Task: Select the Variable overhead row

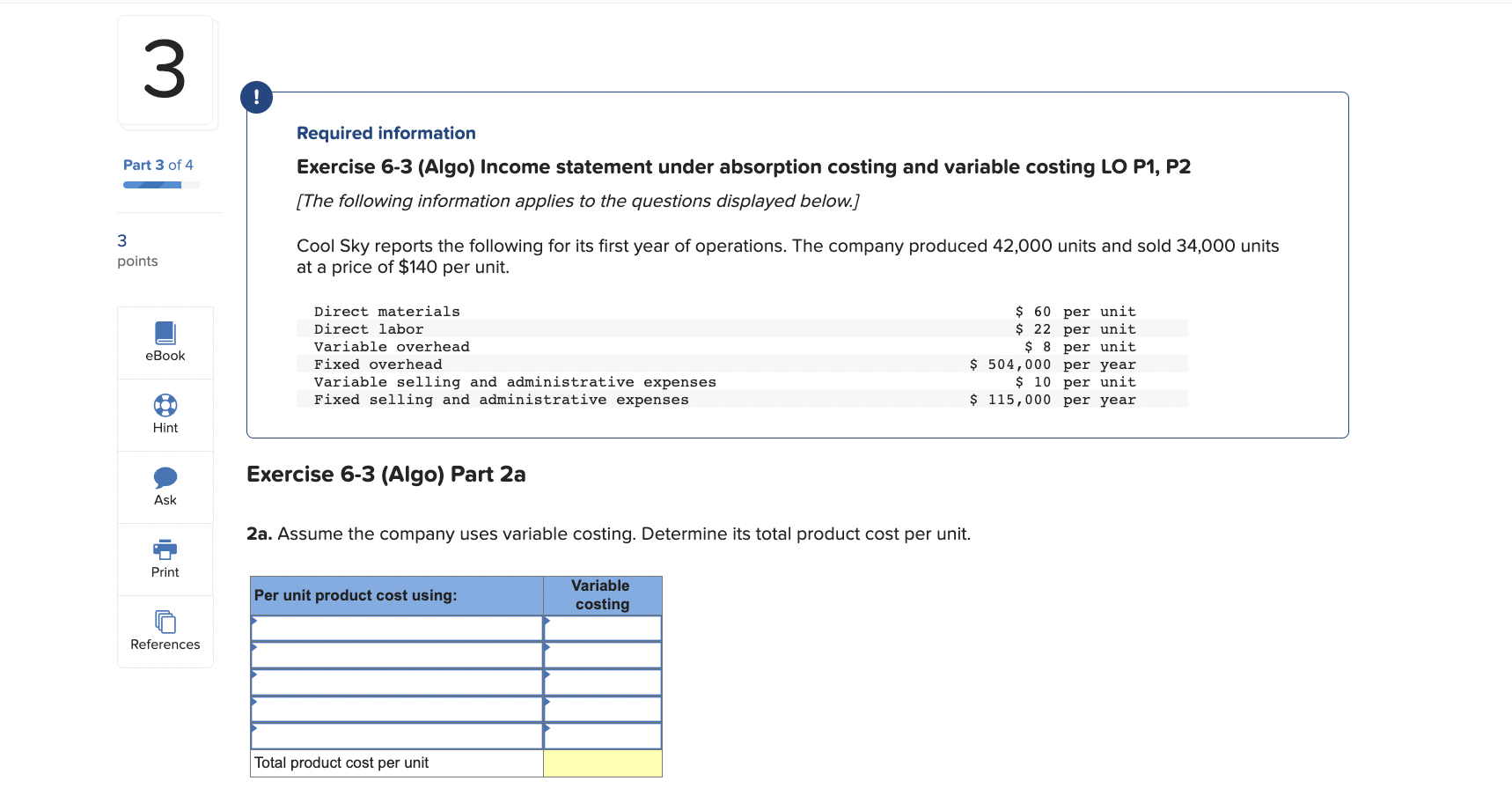Action: [391, 346]
